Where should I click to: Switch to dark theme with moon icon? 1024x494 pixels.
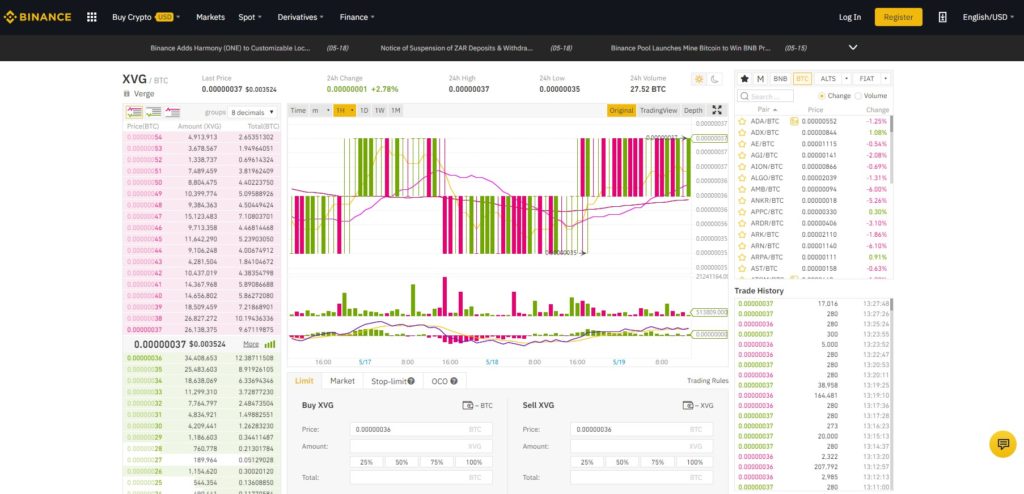pyautogui.click(x=715, y=79)
